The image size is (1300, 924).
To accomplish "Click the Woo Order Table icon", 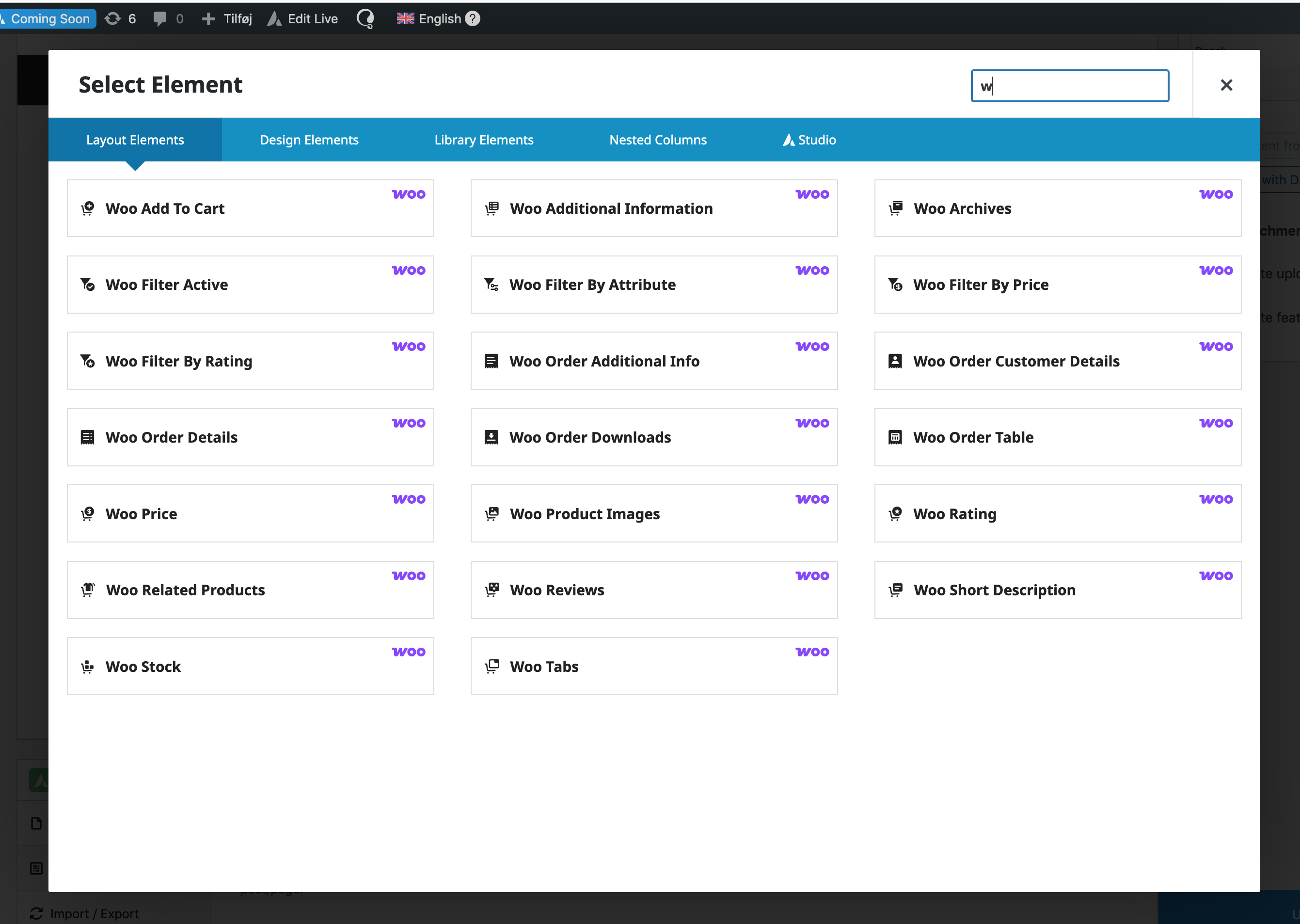I will [x=895, y=438].
